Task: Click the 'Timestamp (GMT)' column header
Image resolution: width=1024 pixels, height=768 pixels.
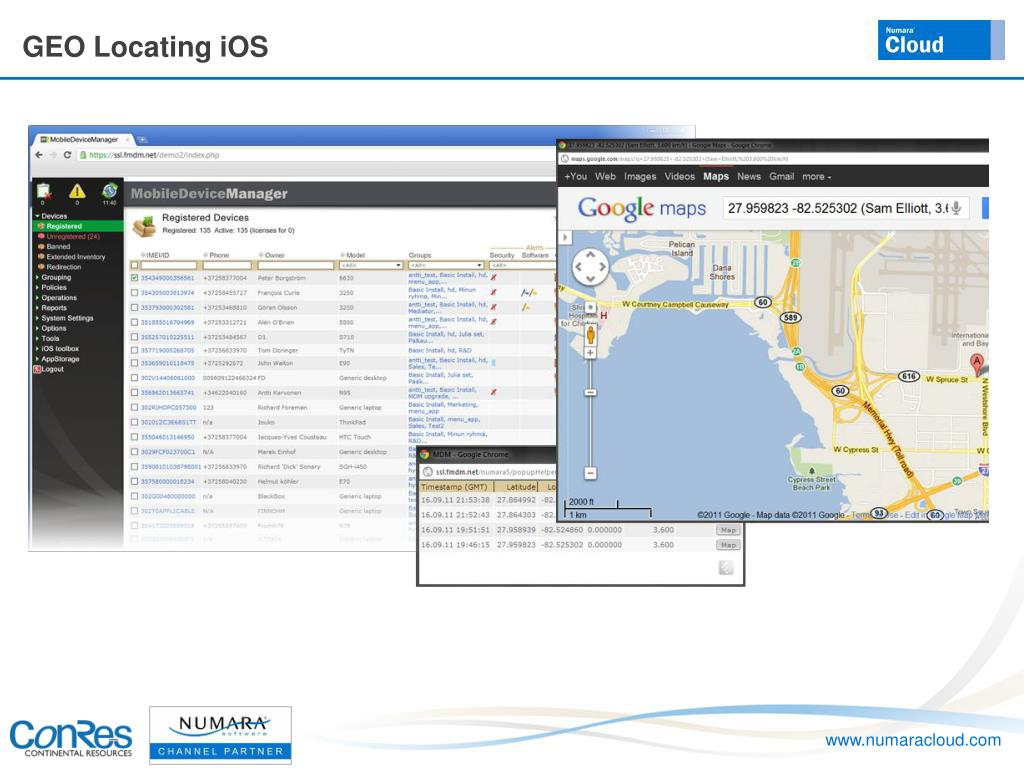Action: coord(456,487)
